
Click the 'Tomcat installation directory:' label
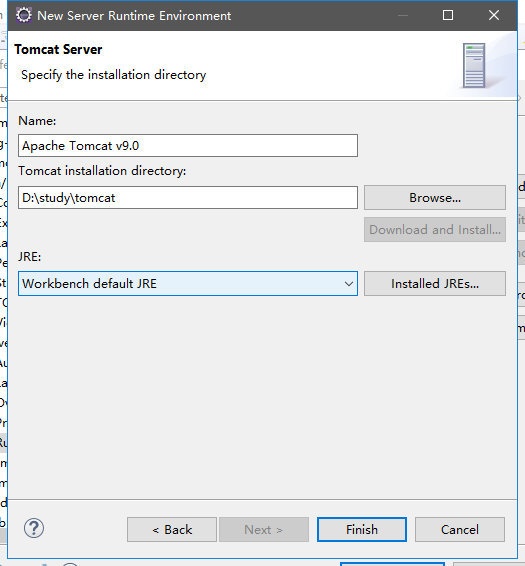(102, 170)
